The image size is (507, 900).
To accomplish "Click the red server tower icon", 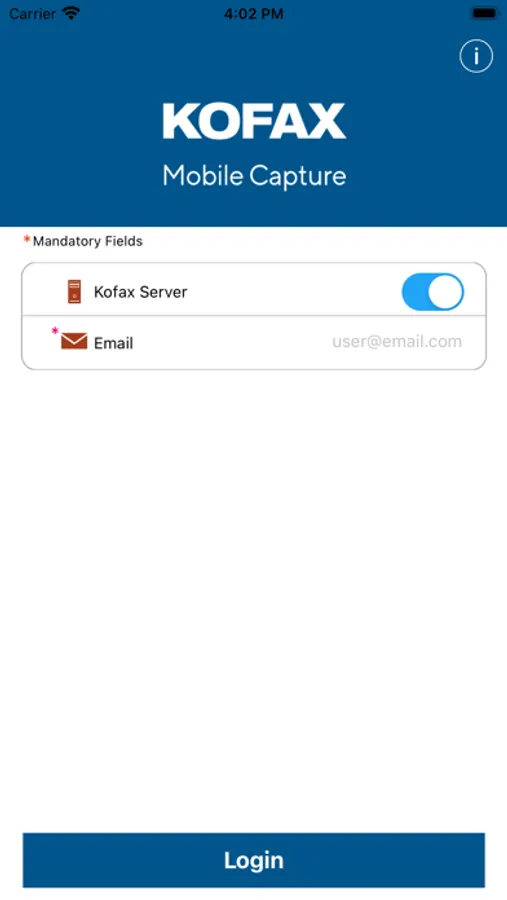I will pos(75,292).
